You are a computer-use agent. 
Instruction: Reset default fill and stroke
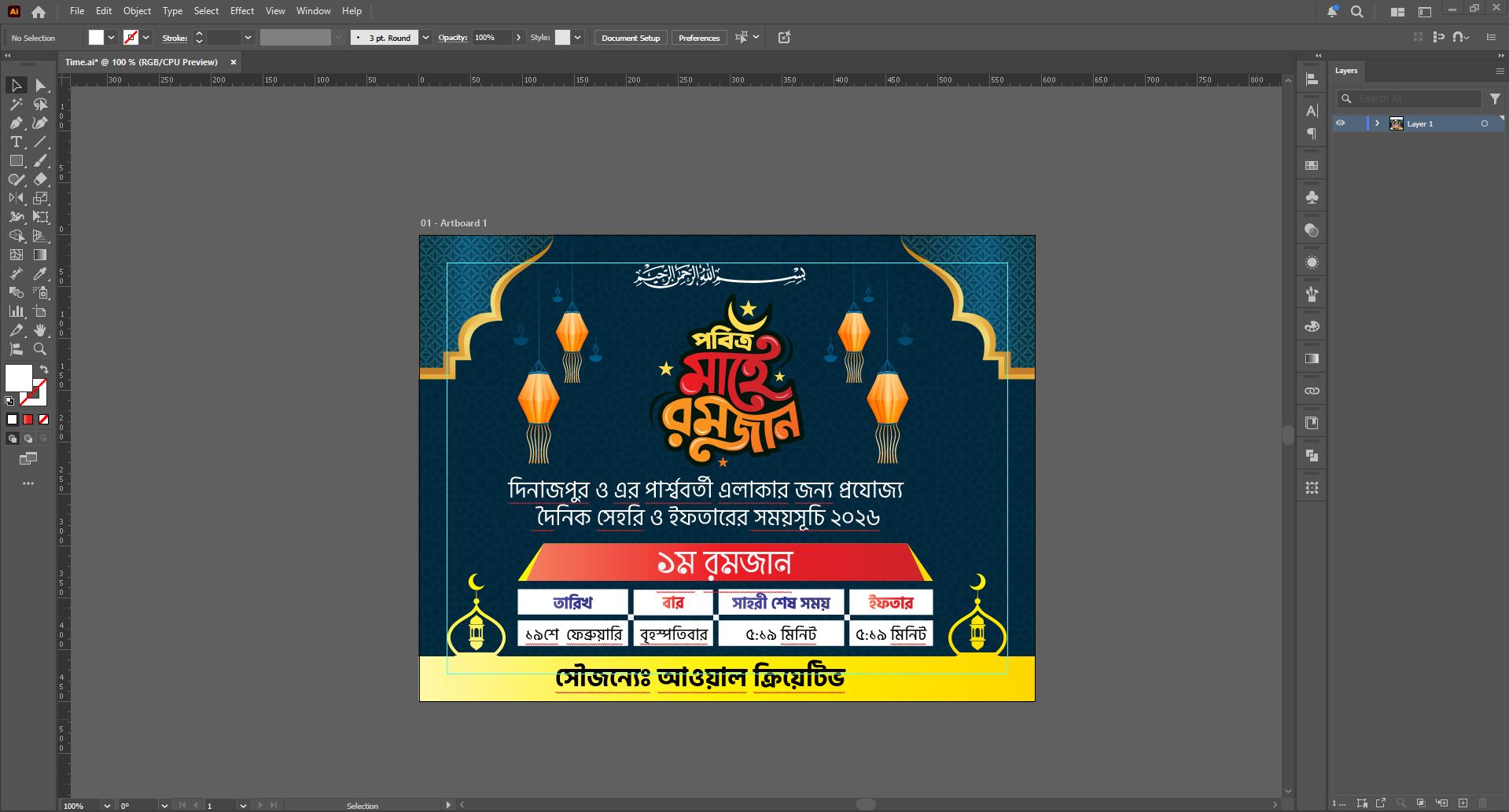[9, 401]
